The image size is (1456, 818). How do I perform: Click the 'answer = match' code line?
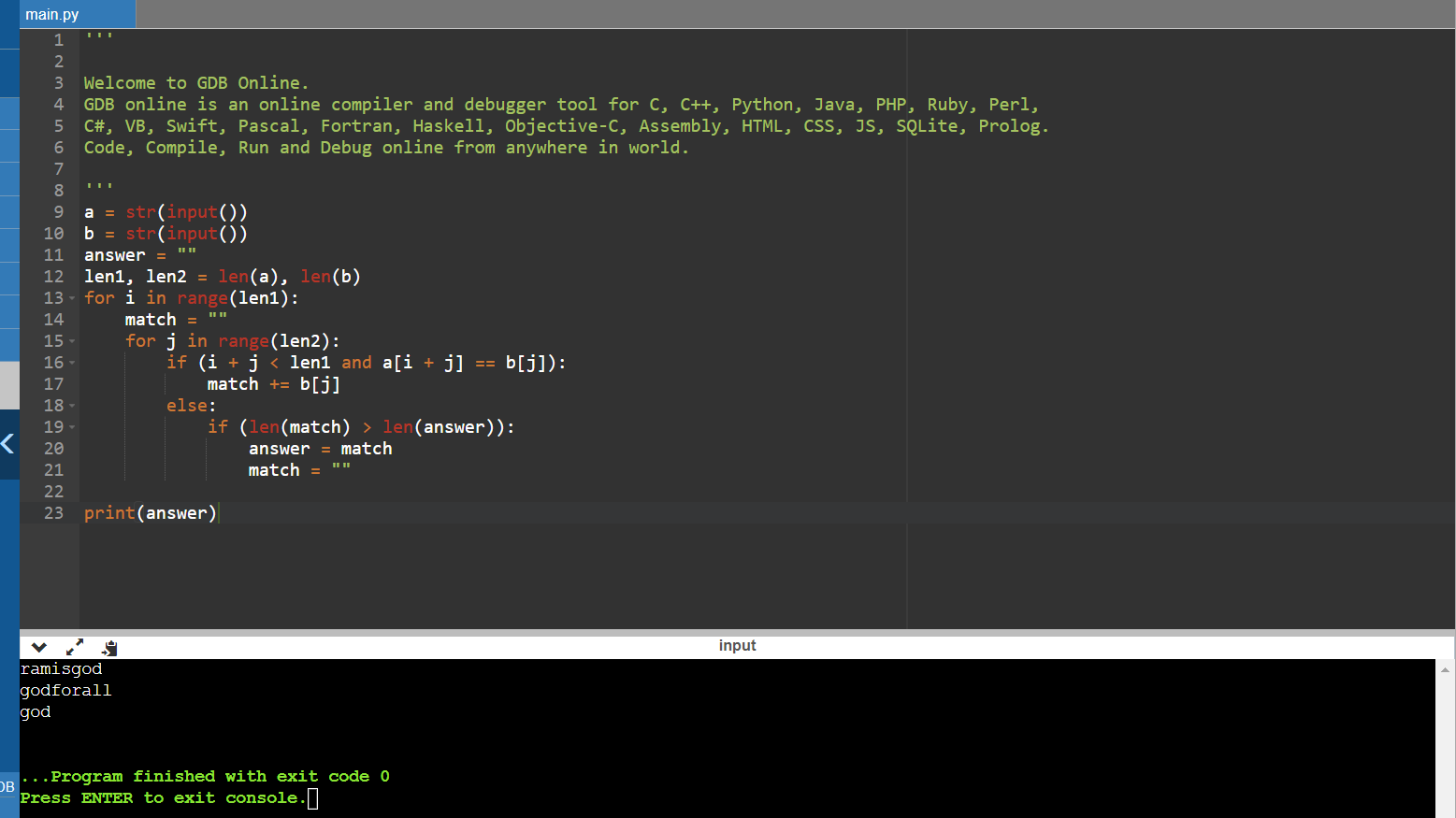point(320,449)
